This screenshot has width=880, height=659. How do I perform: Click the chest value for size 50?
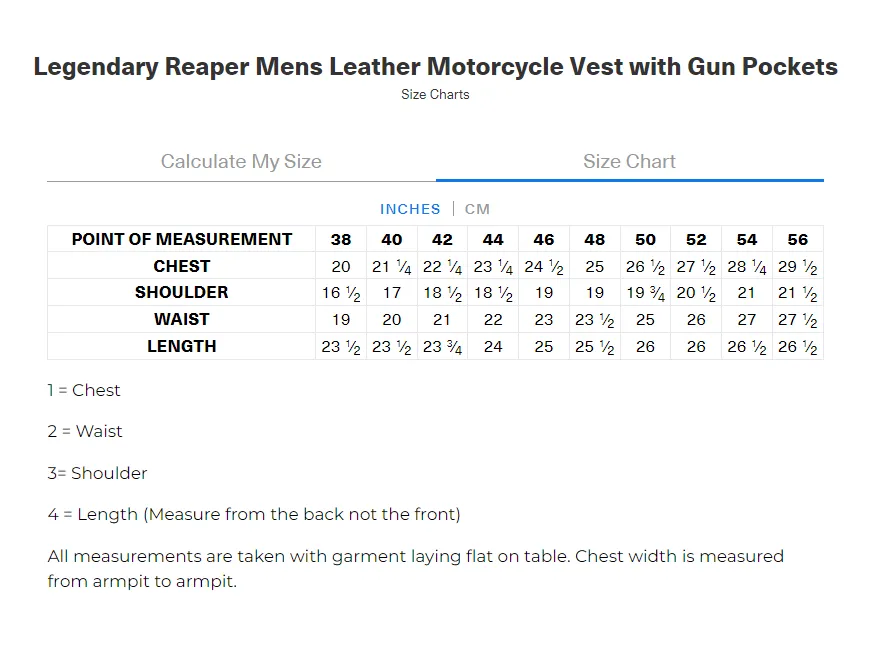[645, 267]
